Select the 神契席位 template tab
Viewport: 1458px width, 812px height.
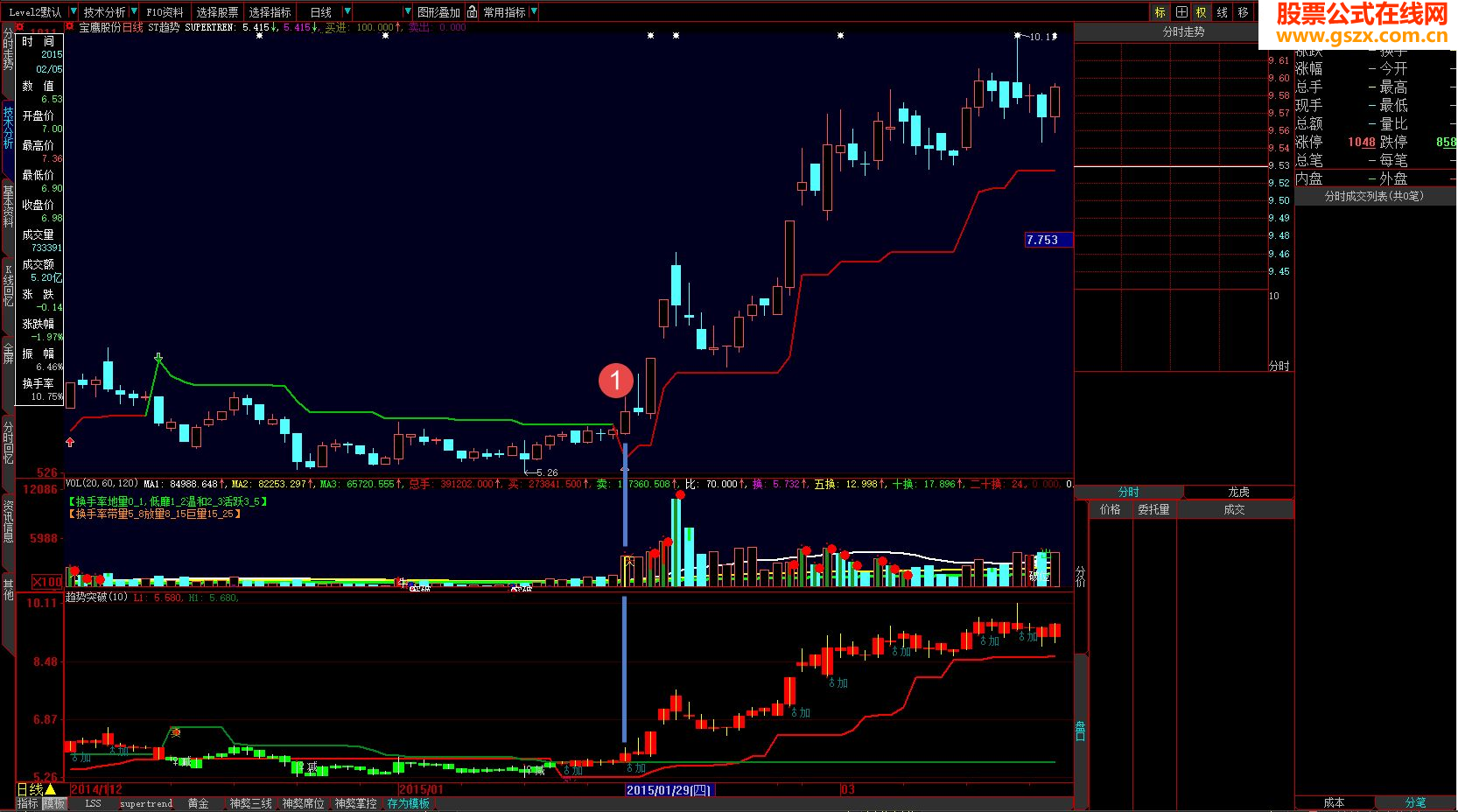point(303,803)
